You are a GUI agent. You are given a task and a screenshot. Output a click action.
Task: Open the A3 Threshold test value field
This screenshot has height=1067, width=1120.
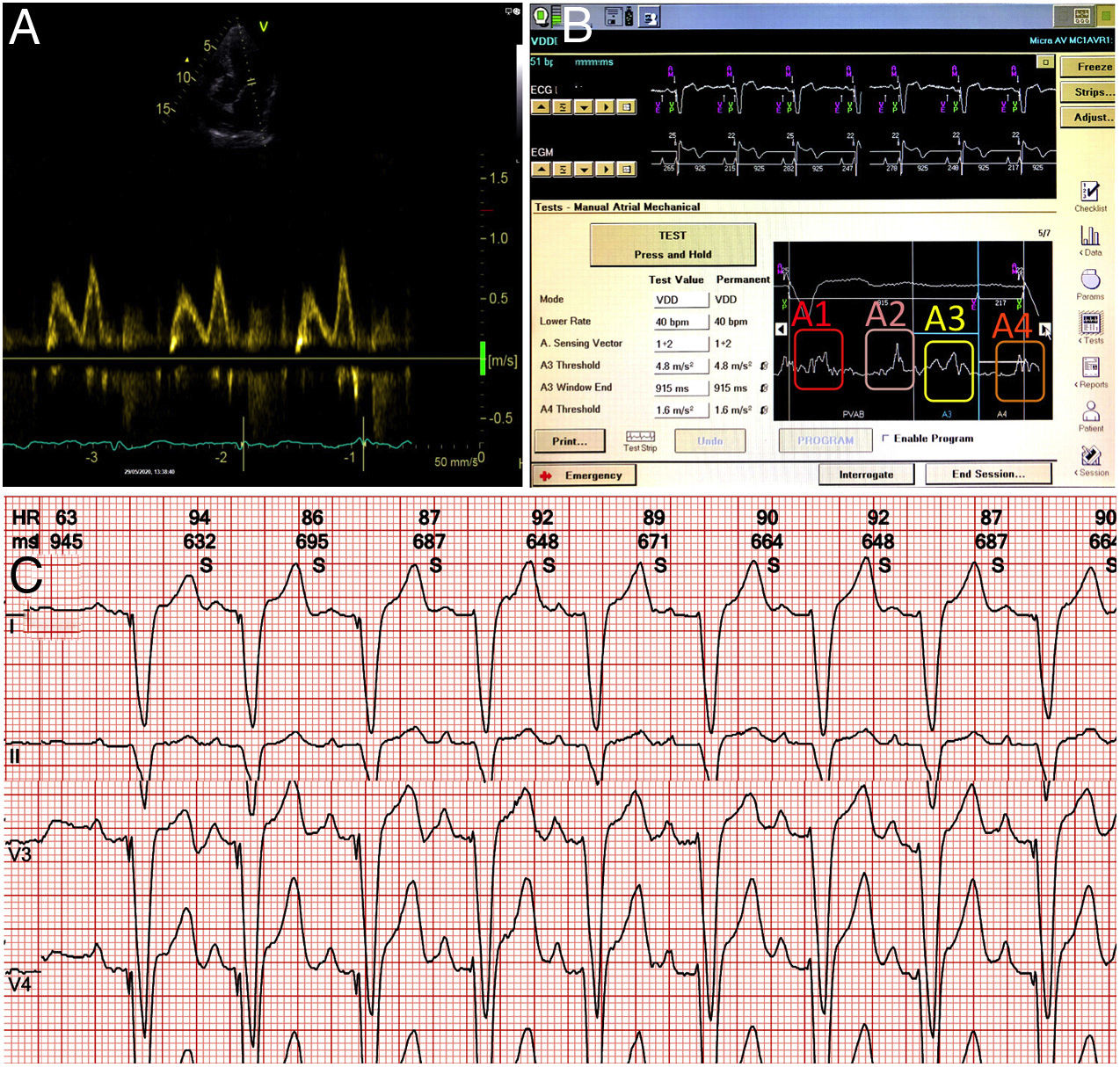click(x=679, y=366)
